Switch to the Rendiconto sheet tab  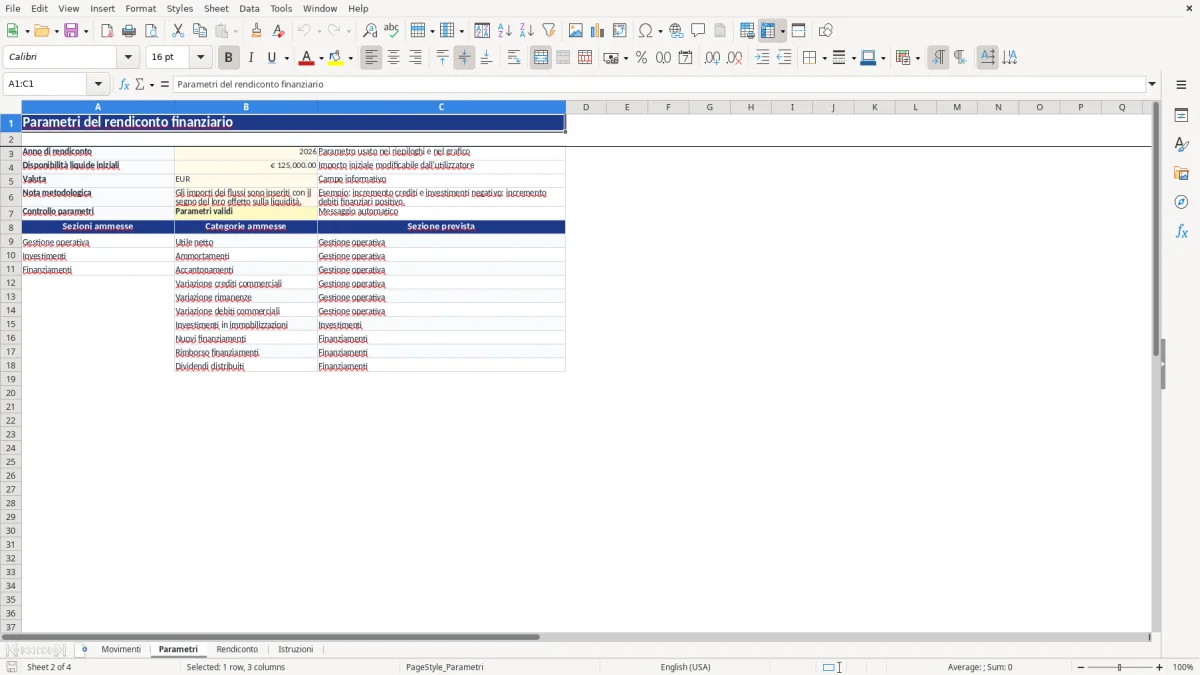(x=237, y=650)
